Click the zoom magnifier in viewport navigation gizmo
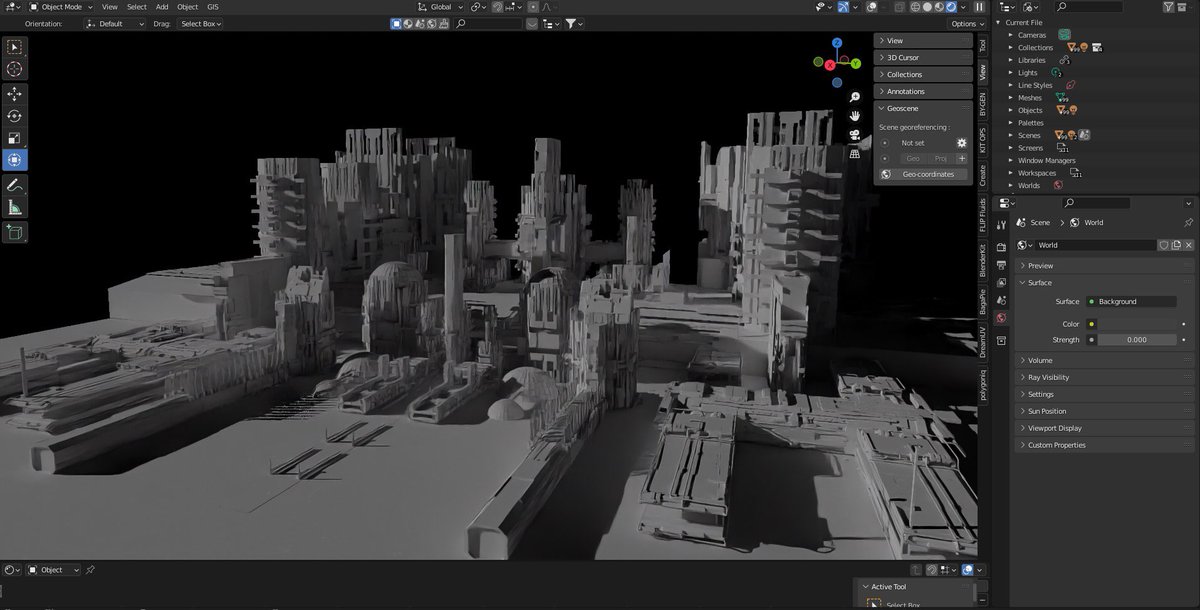 pos(853,96)
